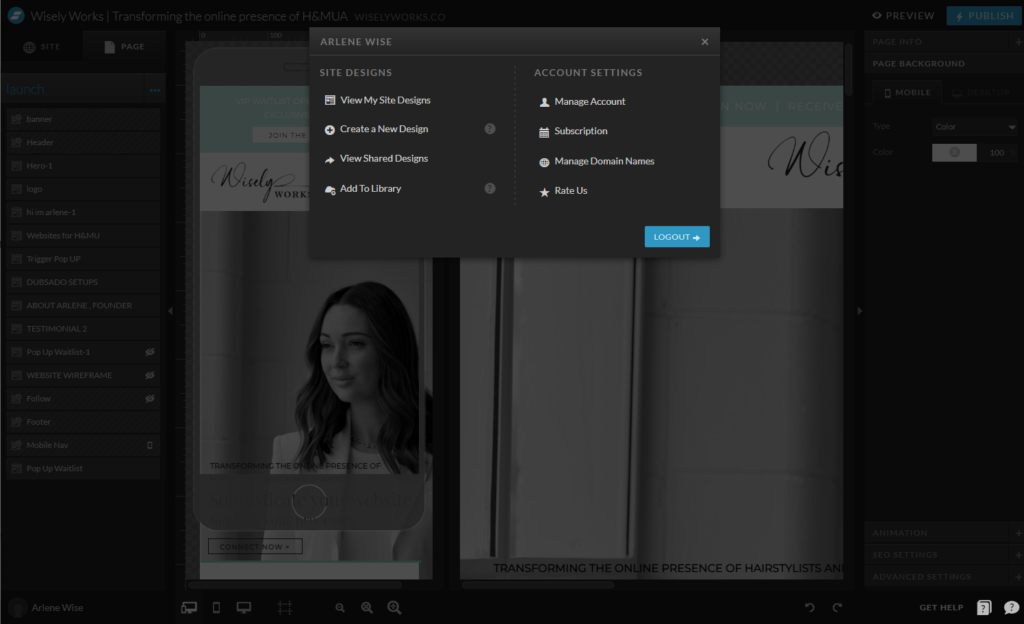Screen dimensions: 1024x624
Task: Select the Trigger Pop UP section
Action: 83,258
